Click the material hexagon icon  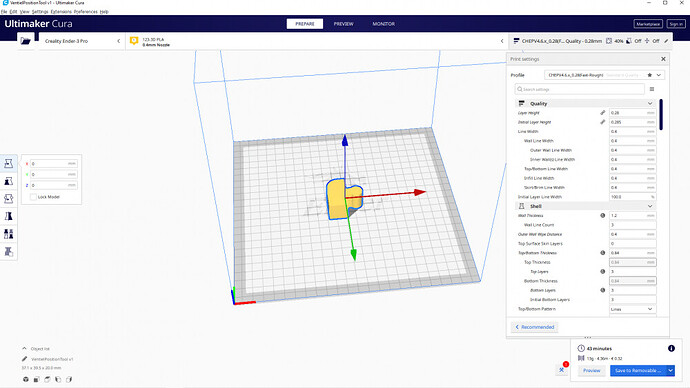pyautogui.click(x=134, y=41)
